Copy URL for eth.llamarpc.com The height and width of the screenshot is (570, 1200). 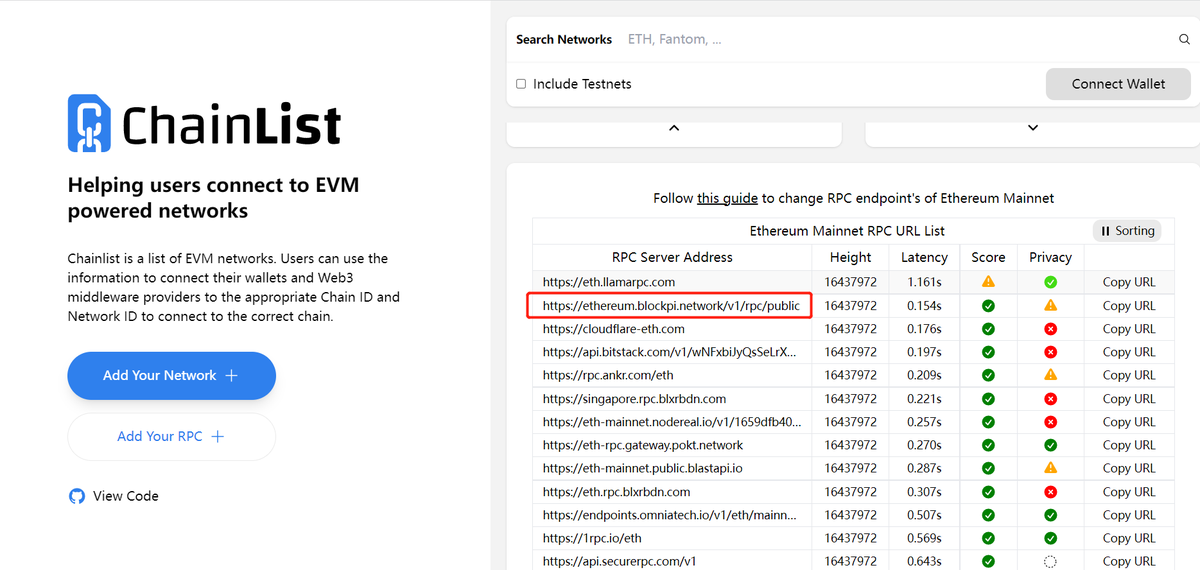tap(1129, 282)
